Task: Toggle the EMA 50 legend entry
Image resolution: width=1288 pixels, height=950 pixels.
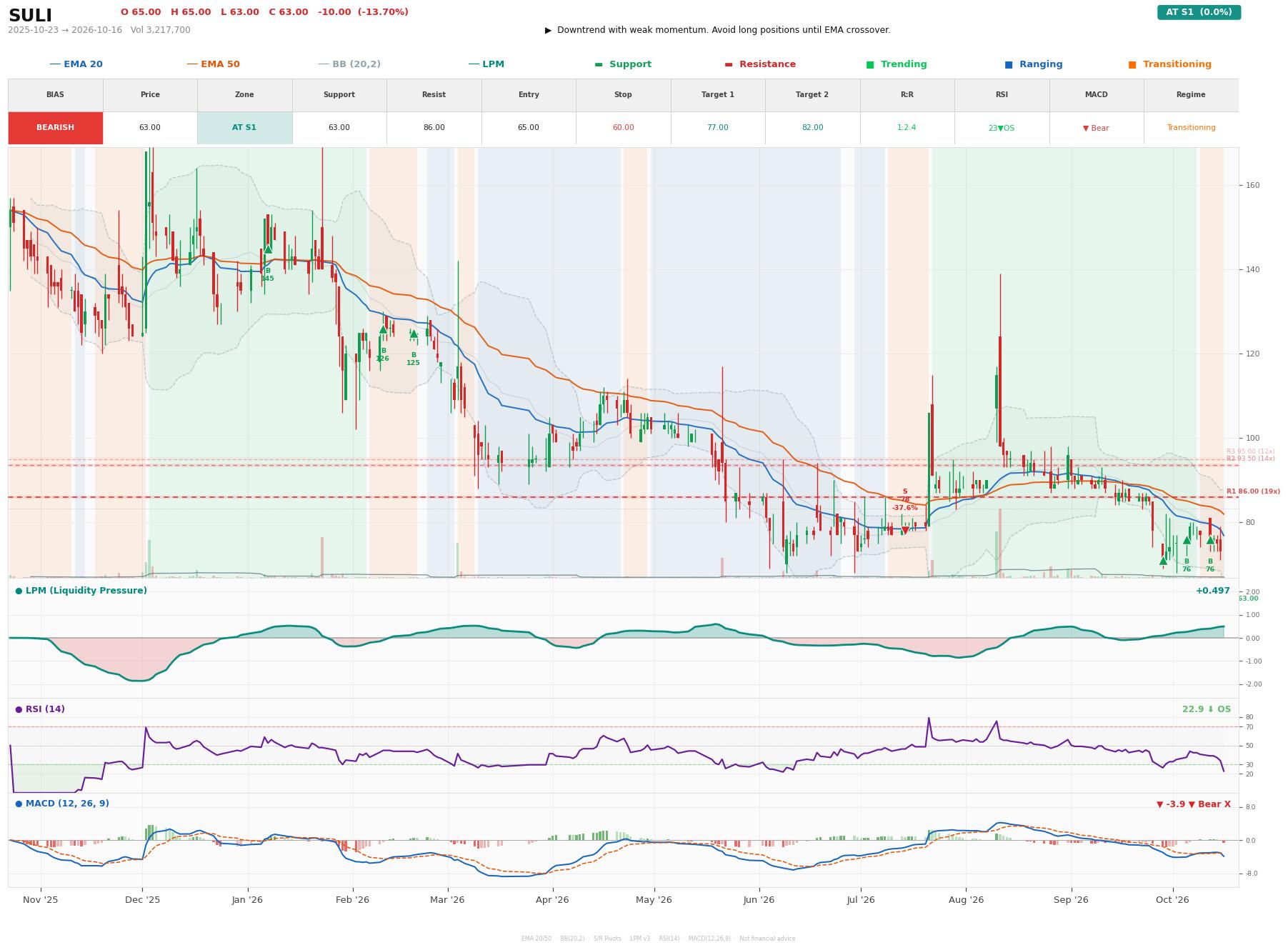Action: (x=214, y=64)
